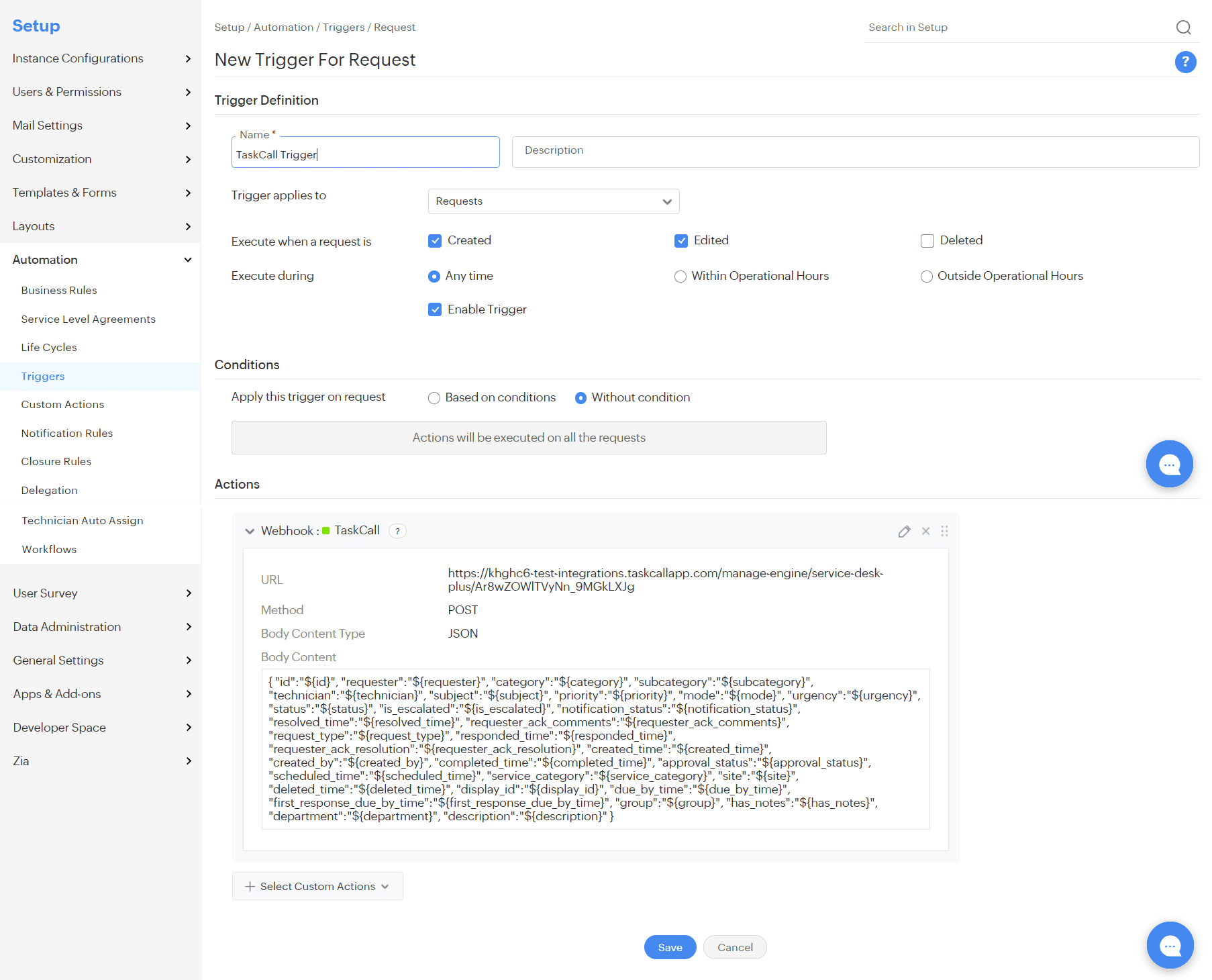Save the new trigger

pos(670,947)
